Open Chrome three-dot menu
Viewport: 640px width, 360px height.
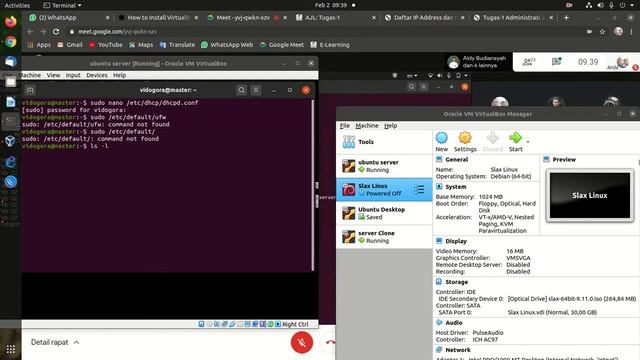coord(631,31)
